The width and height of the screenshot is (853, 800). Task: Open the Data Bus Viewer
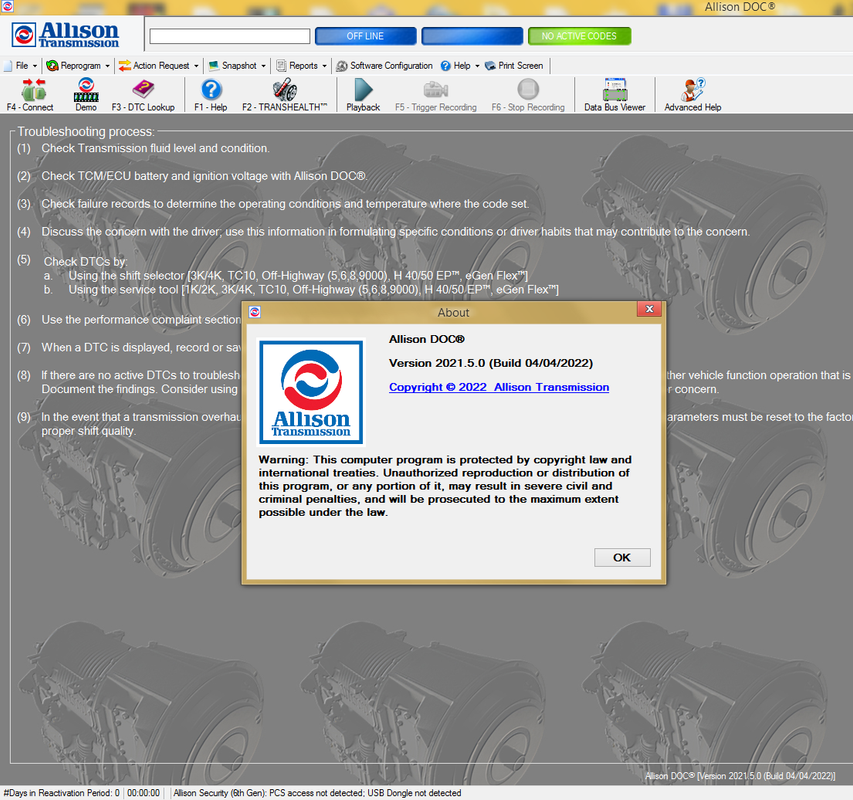[x=615, y=89]
